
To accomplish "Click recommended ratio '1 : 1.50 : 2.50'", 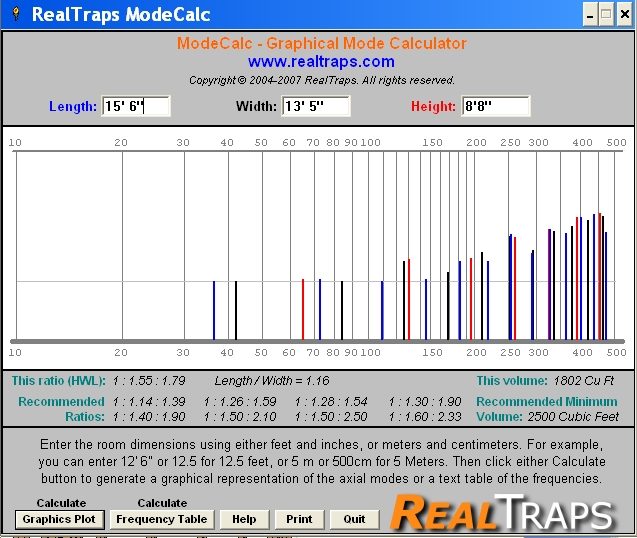I will pyautogui.click(x=331, y=417).
